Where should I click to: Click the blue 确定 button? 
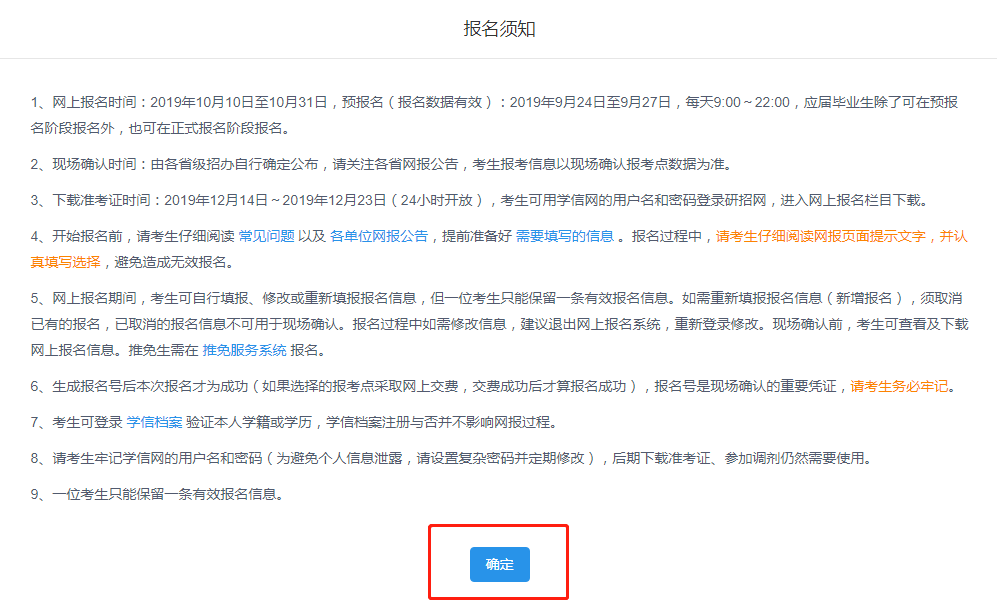[499, 564]
